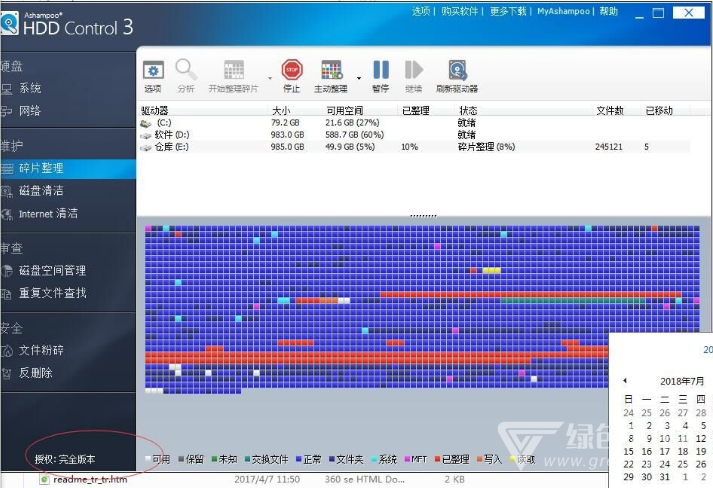The image size is (713, 488).
Task: Click the 状态 column header
Action: pos(468,111)
